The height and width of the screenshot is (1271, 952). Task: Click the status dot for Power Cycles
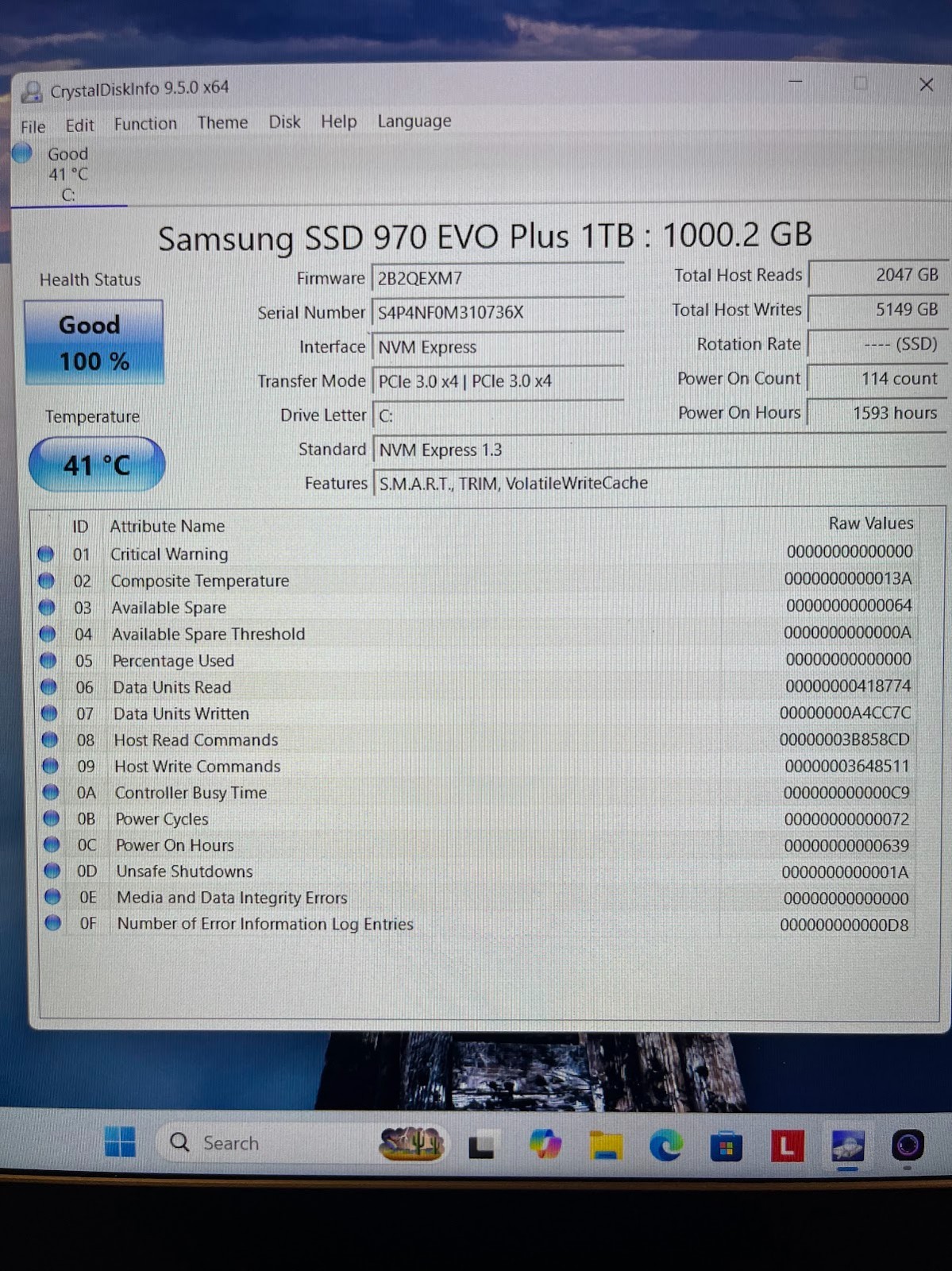pos(52,818)
